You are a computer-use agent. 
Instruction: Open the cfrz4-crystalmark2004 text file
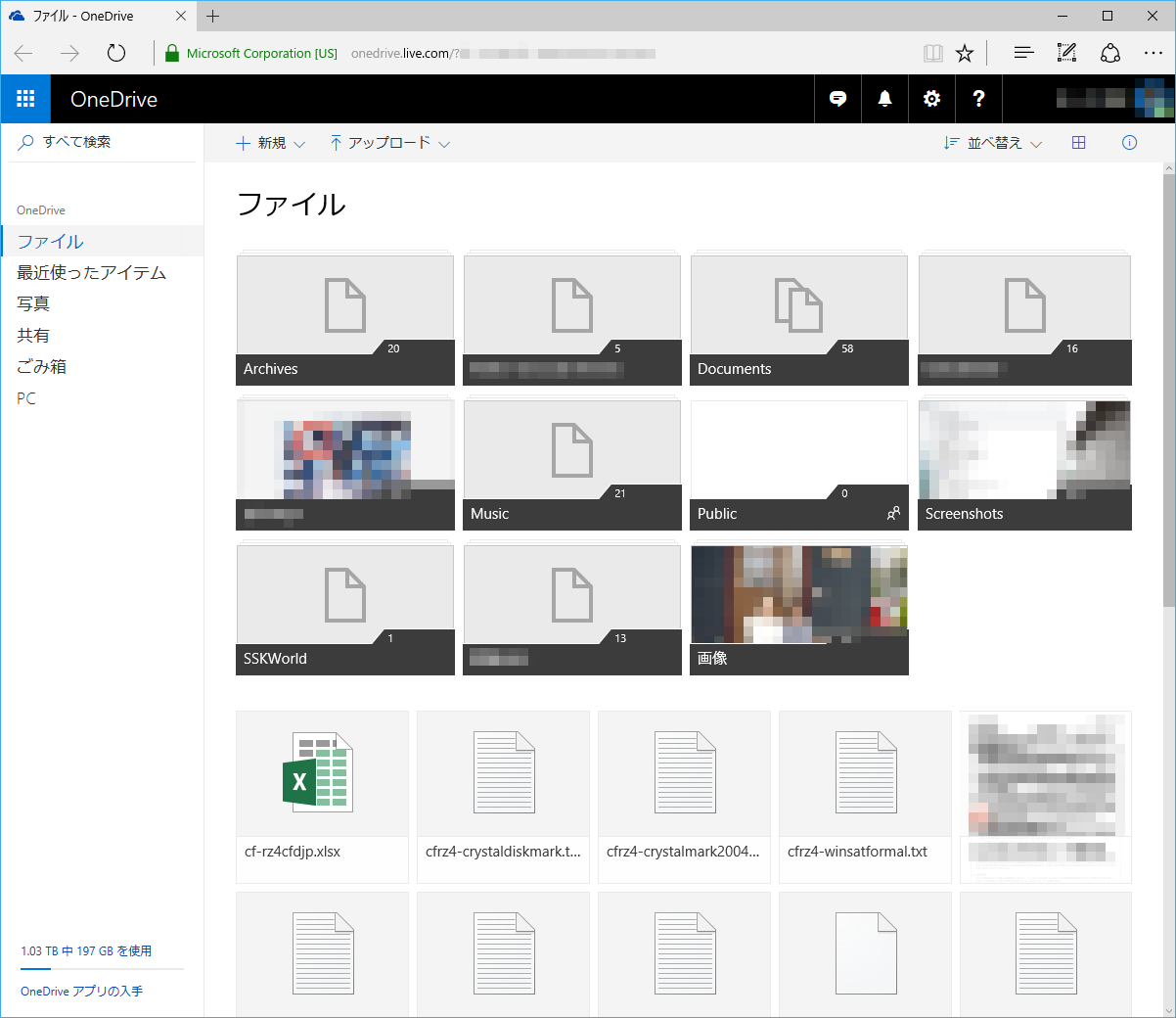click(x=684, y=797)
